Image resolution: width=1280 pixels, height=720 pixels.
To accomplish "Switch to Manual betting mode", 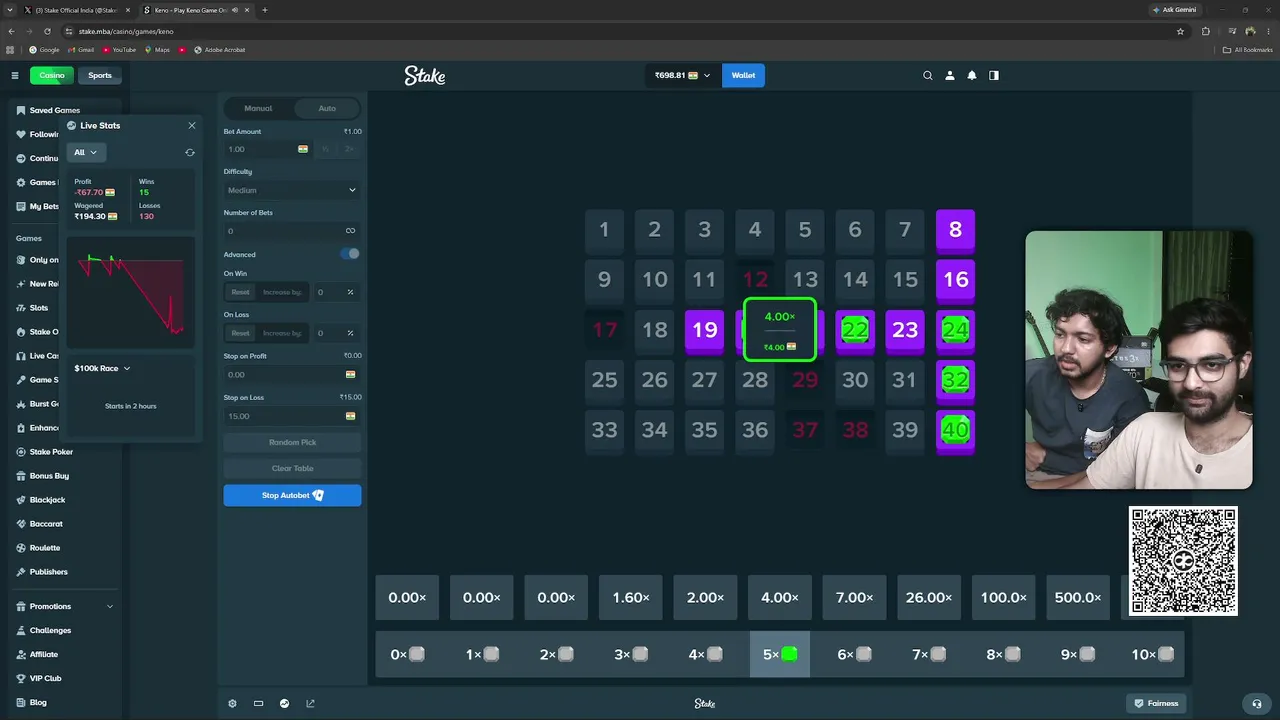I will 258,108.
